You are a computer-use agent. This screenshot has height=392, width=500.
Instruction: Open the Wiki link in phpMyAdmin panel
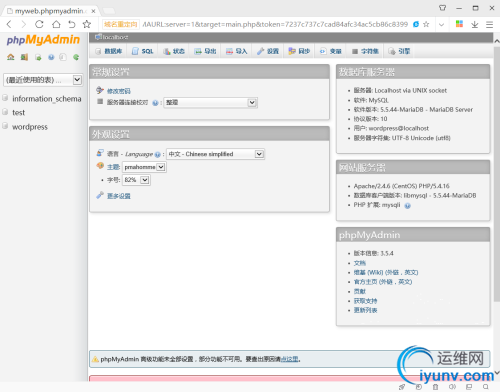point(386,272)
